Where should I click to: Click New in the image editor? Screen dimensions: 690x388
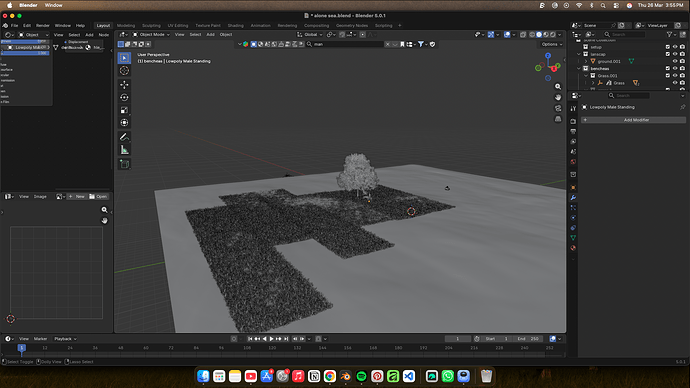point(77,197)
